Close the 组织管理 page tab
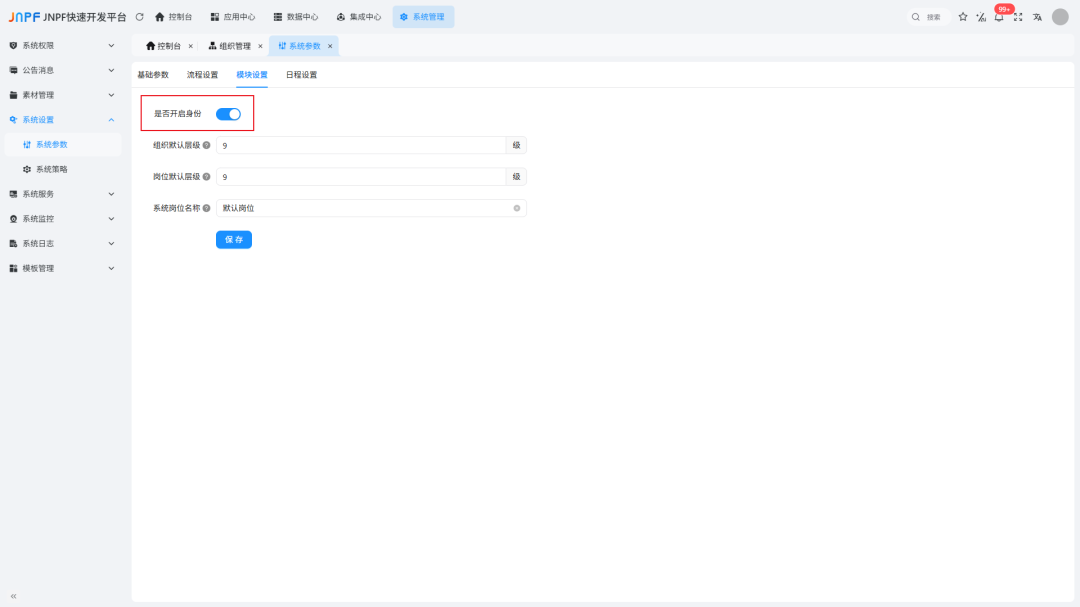The width and height of the screenshot is (1080, 607). 260,46
